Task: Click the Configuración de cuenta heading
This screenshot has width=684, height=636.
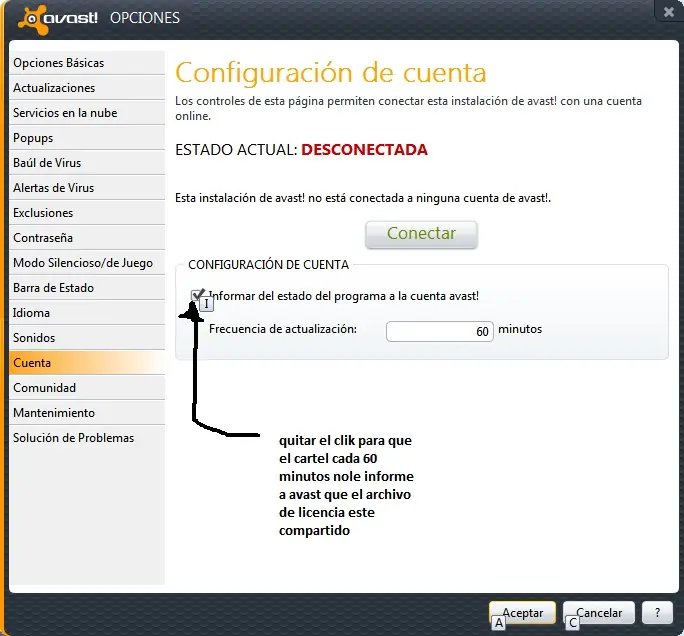Action: point(331,73)
